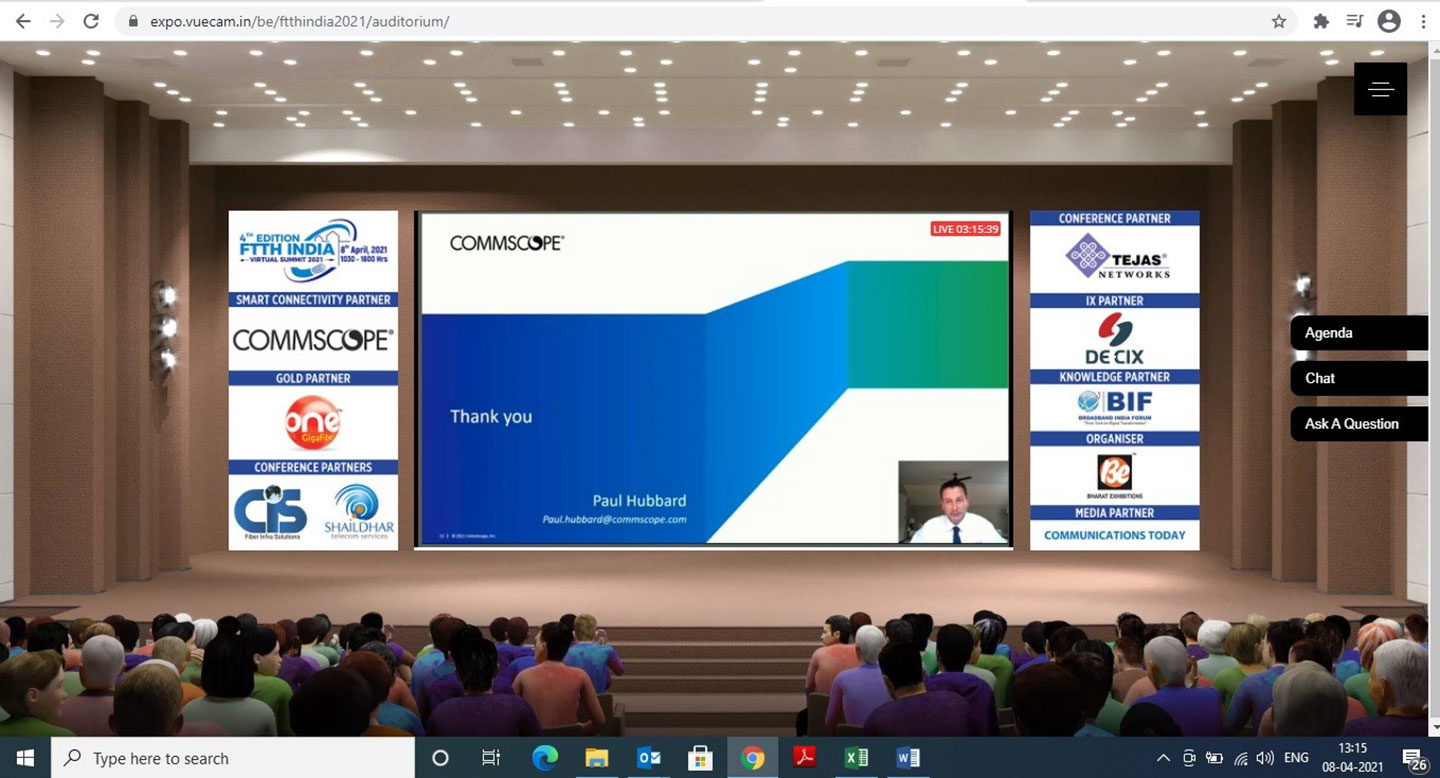
Task: Open the notification center with 26 alerts
Action: [1413, 759]
